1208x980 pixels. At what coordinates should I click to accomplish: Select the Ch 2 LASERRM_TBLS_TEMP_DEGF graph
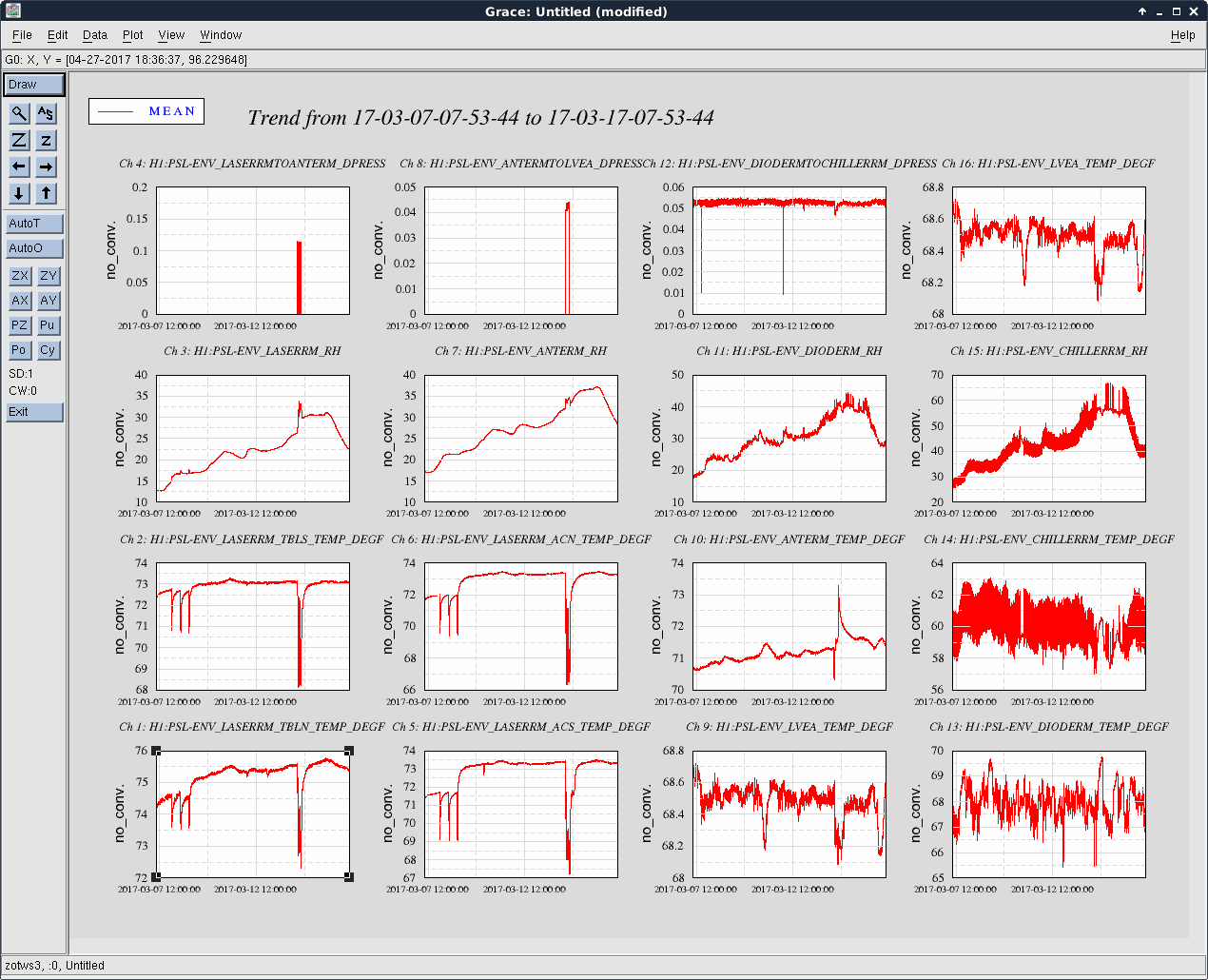[253, 626]
